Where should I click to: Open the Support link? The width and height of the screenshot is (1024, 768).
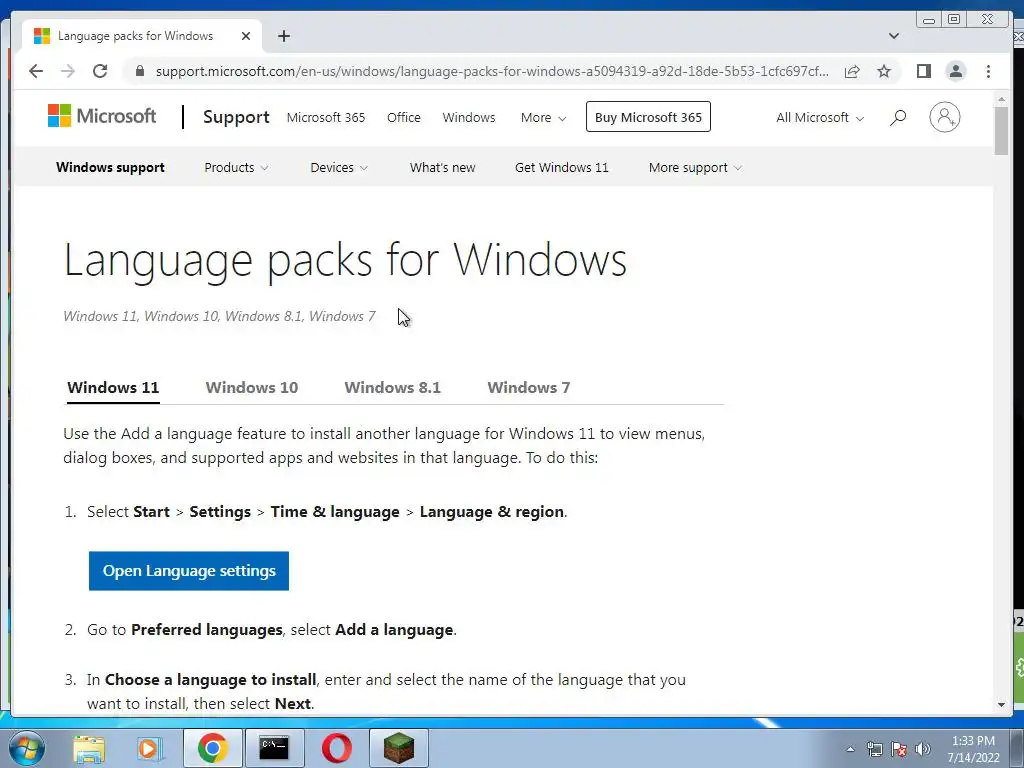pyautogui.click(x=236, y=117)
